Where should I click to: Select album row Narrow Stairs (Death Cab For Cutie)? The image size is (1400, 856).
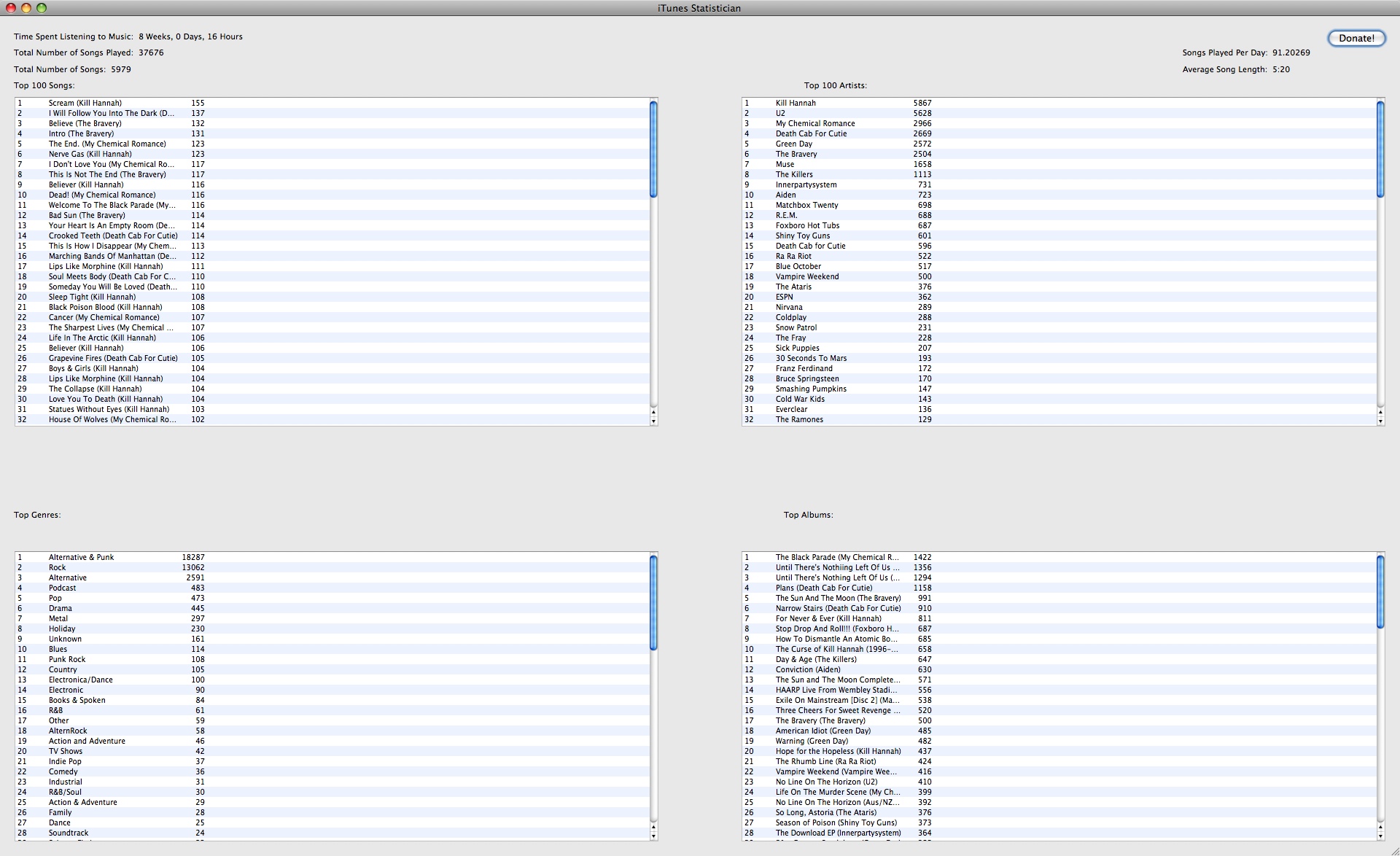coord(1059,608)
